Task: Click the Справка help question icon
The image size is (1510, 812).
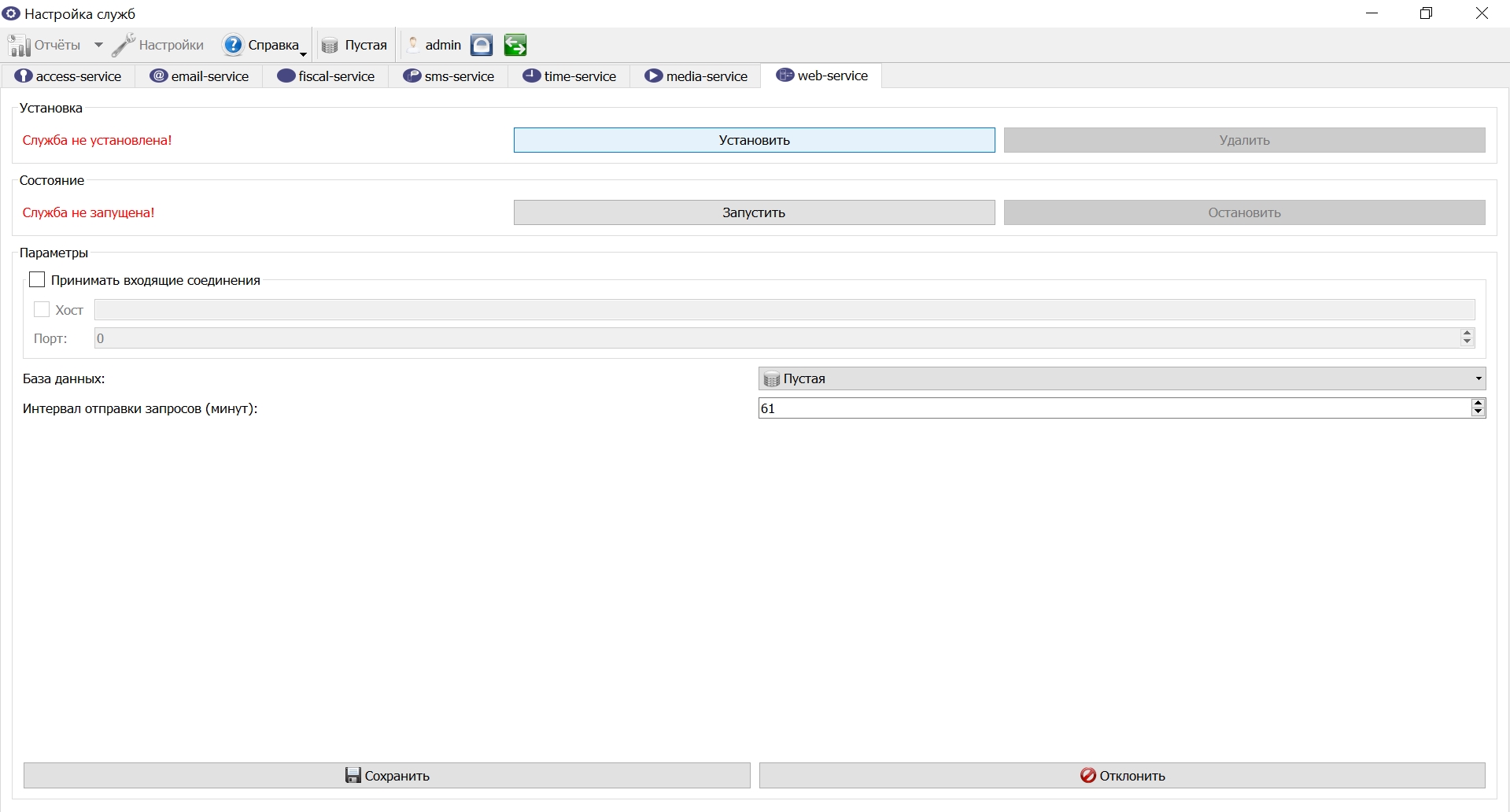Action: point(233,45)
